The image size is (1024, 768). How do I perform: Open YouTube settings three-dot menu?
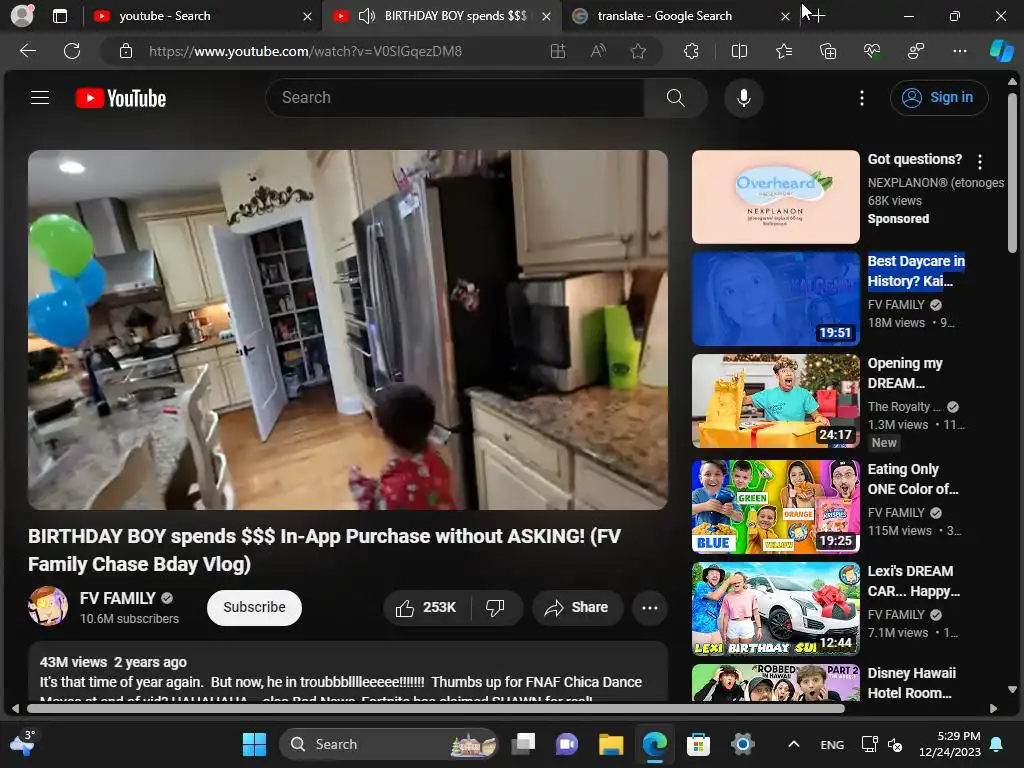[x=862, y=98]
